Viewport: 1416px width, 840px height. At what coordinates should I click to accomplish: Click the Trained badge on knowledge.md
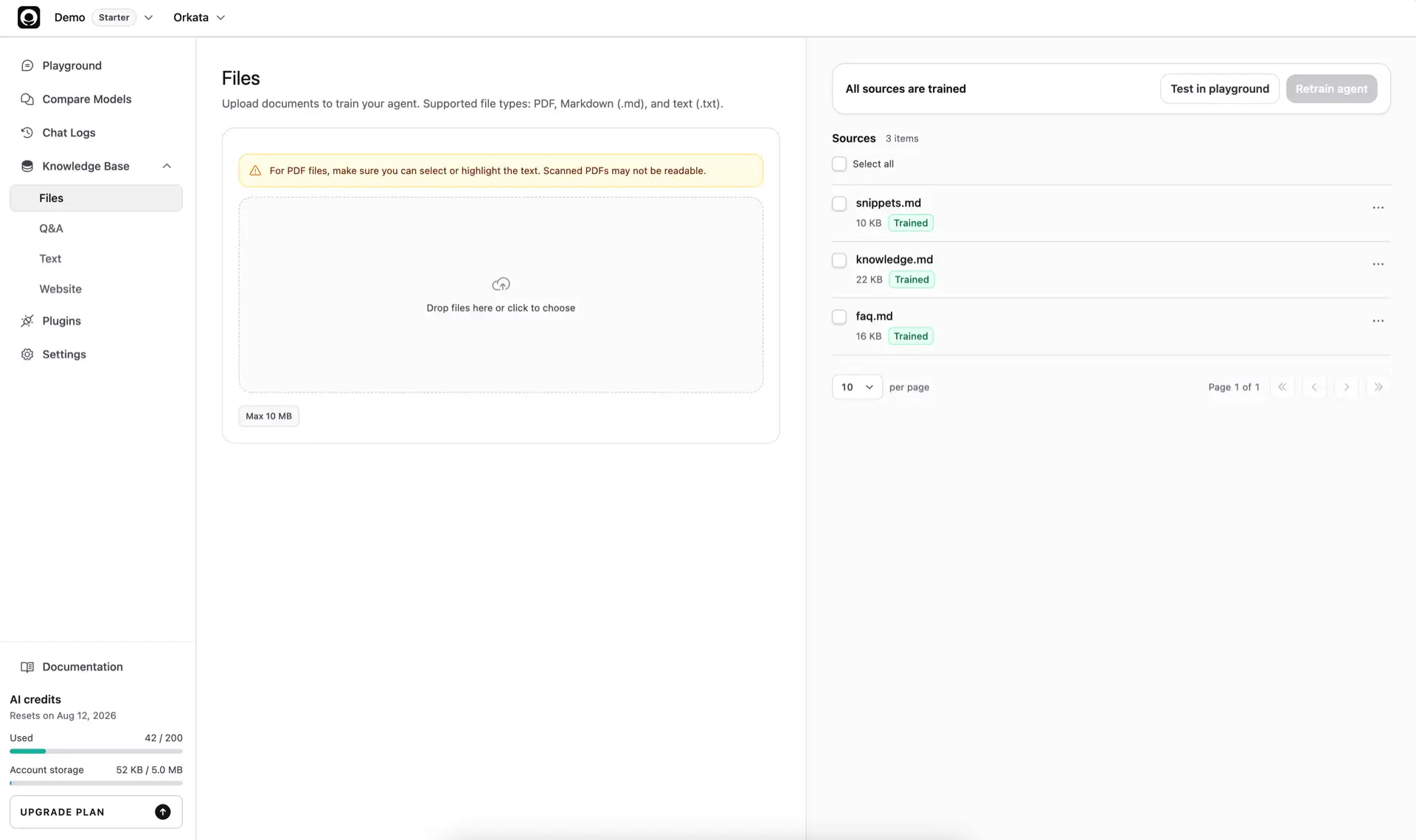tap(912, 280)
